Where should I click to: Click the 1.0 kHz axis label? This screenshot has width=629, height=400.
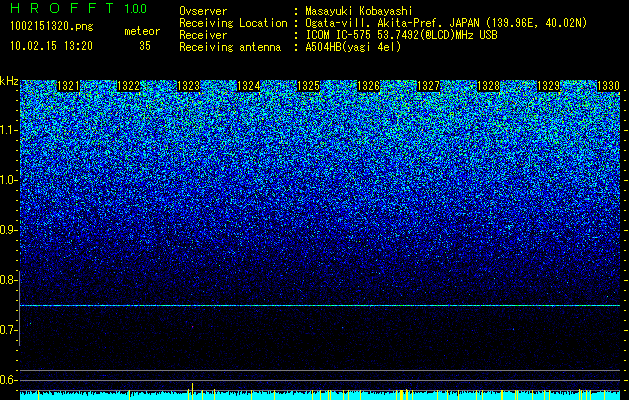(9, 180)
